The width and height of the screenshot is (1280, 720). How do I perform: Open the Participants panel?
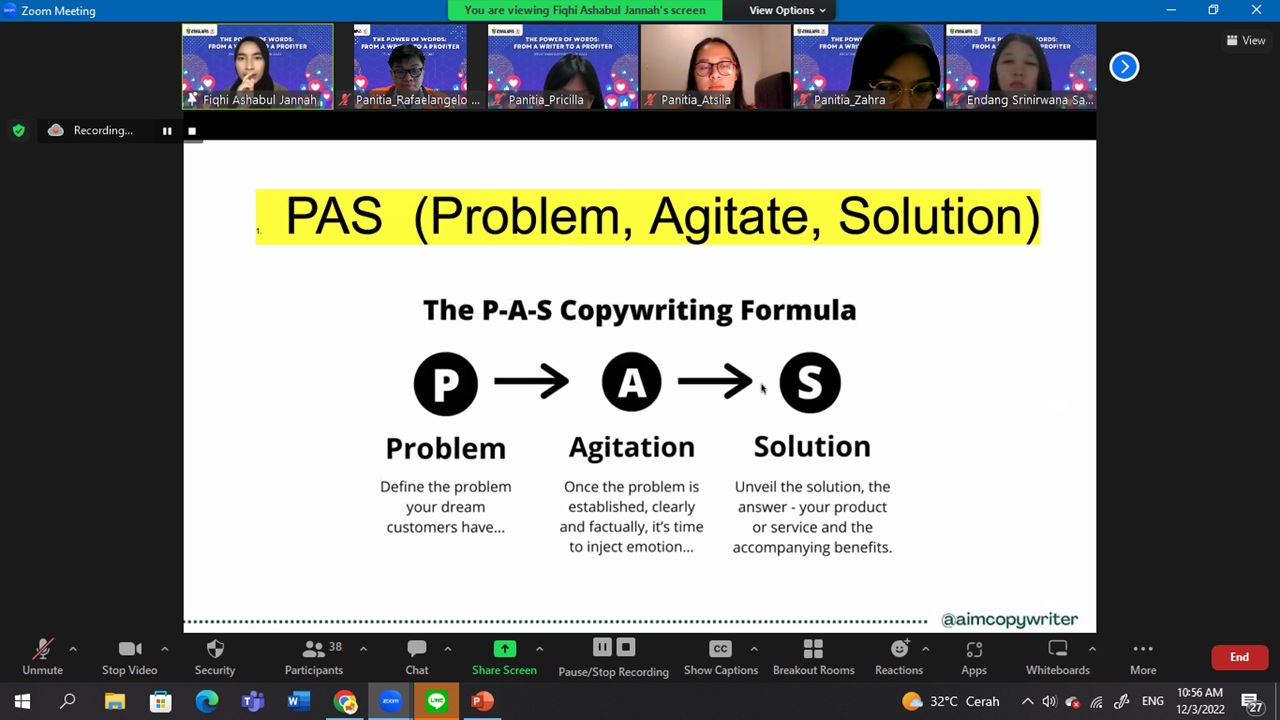tap(314, 656)
